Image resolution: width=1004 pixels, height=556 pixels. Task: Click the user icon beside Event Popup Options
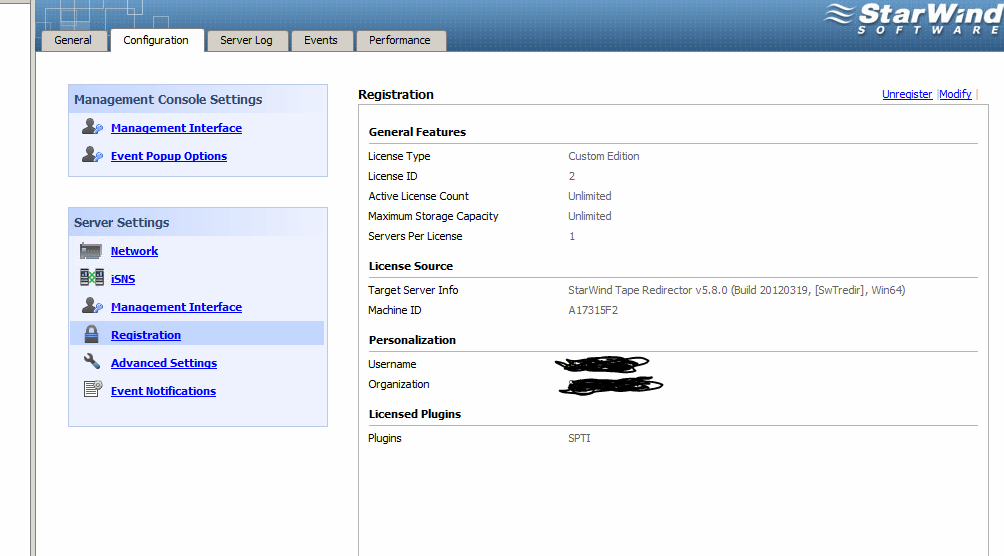[x=92, y=154]
